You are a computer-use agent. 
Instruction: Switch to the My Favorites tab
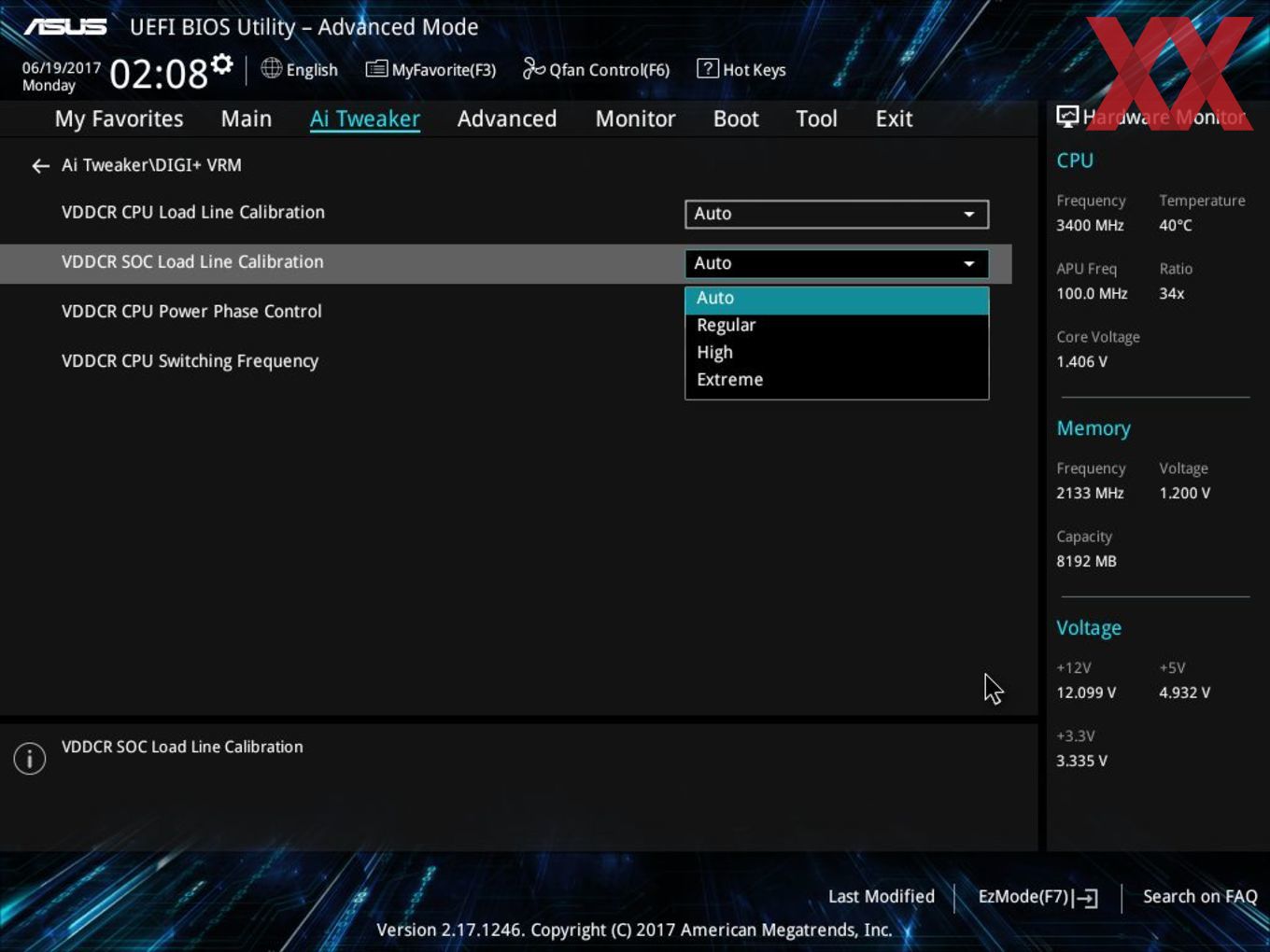(119, 119)
